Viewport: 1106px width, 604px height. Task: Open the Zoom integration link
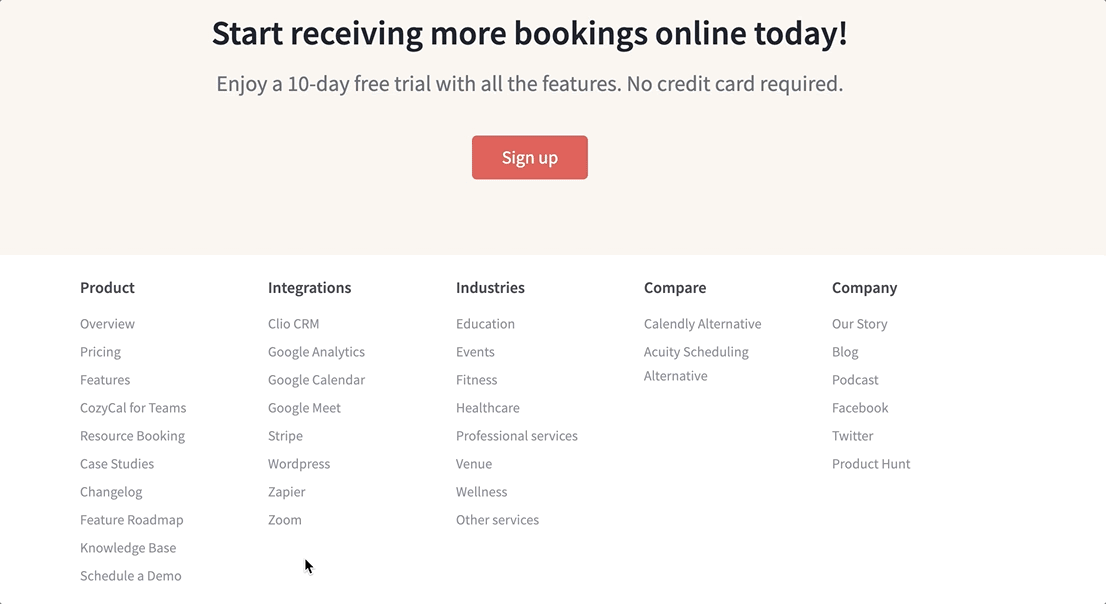[x=284, y=520]
